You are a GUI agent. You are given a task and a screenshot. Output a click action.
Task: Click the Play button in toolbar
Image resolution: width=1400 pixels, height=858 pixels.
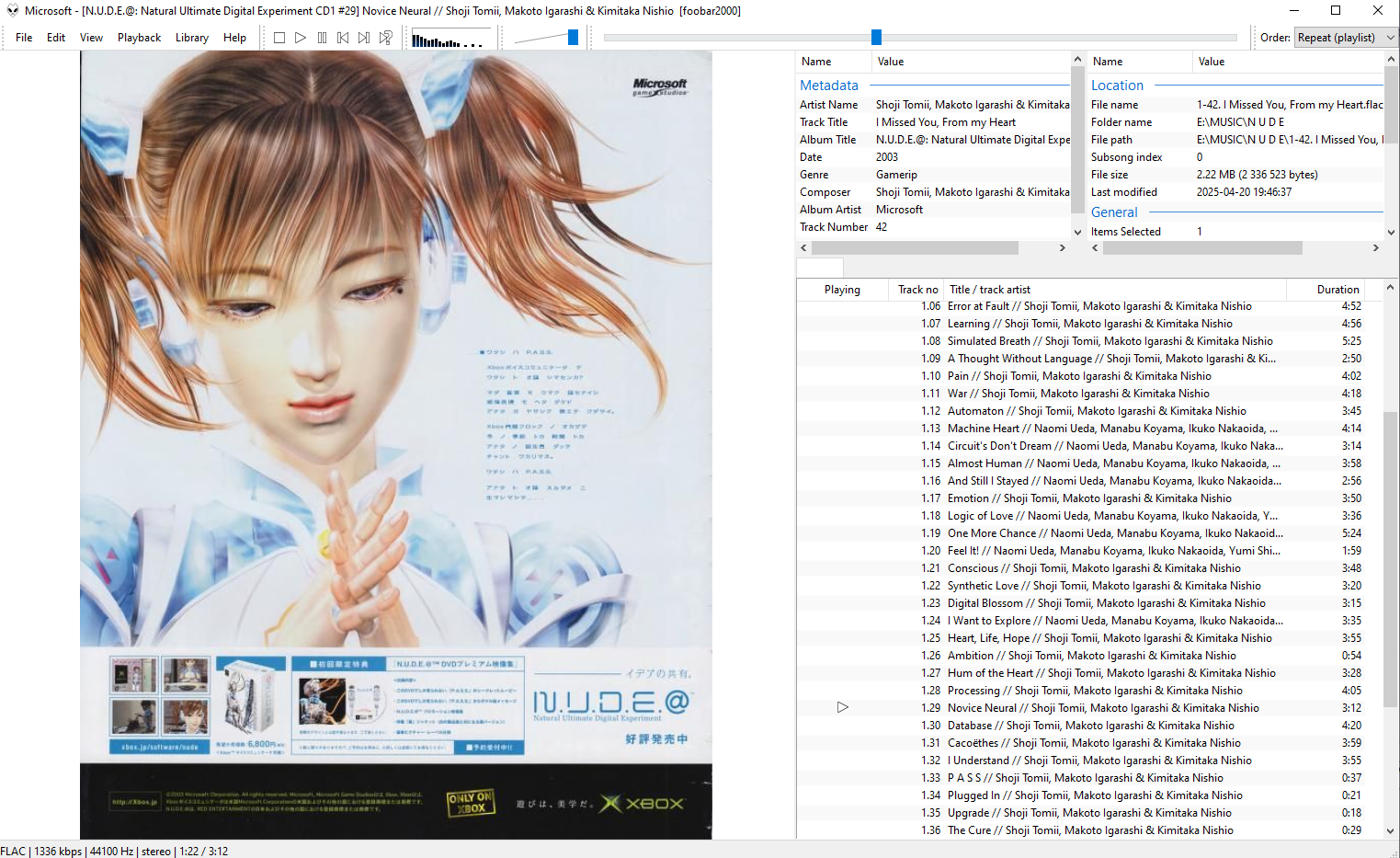click(x=301, y=38)
